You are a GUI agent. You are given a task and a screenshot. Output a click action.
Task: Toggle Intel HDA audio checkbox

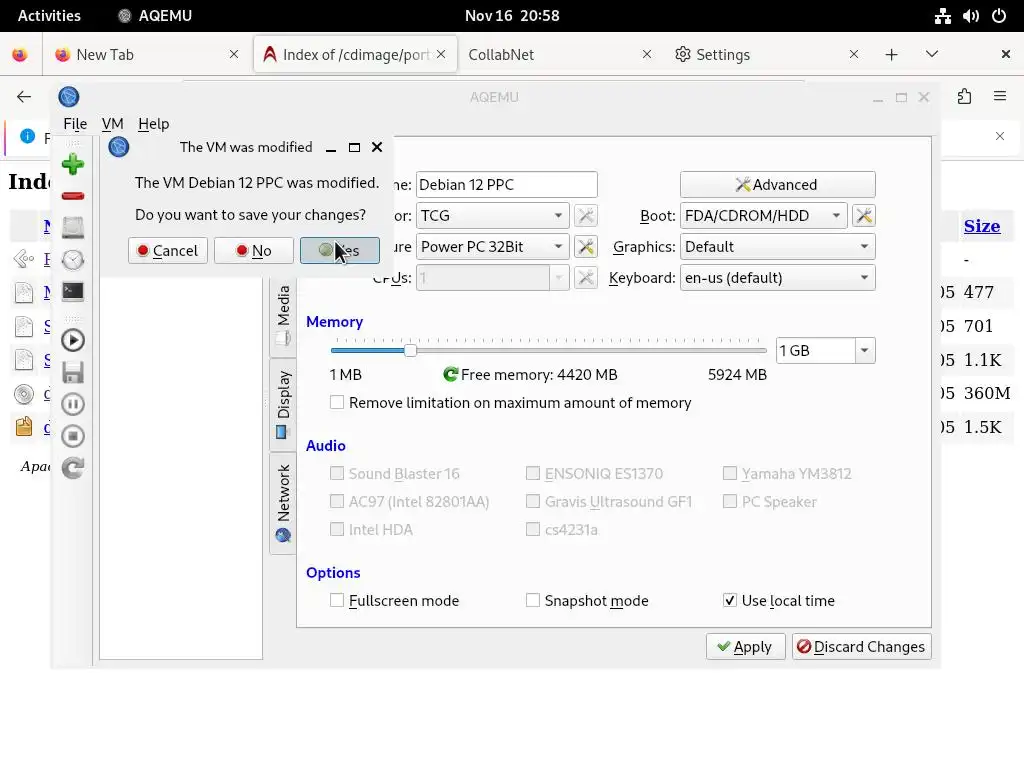[x=337, y=530]
